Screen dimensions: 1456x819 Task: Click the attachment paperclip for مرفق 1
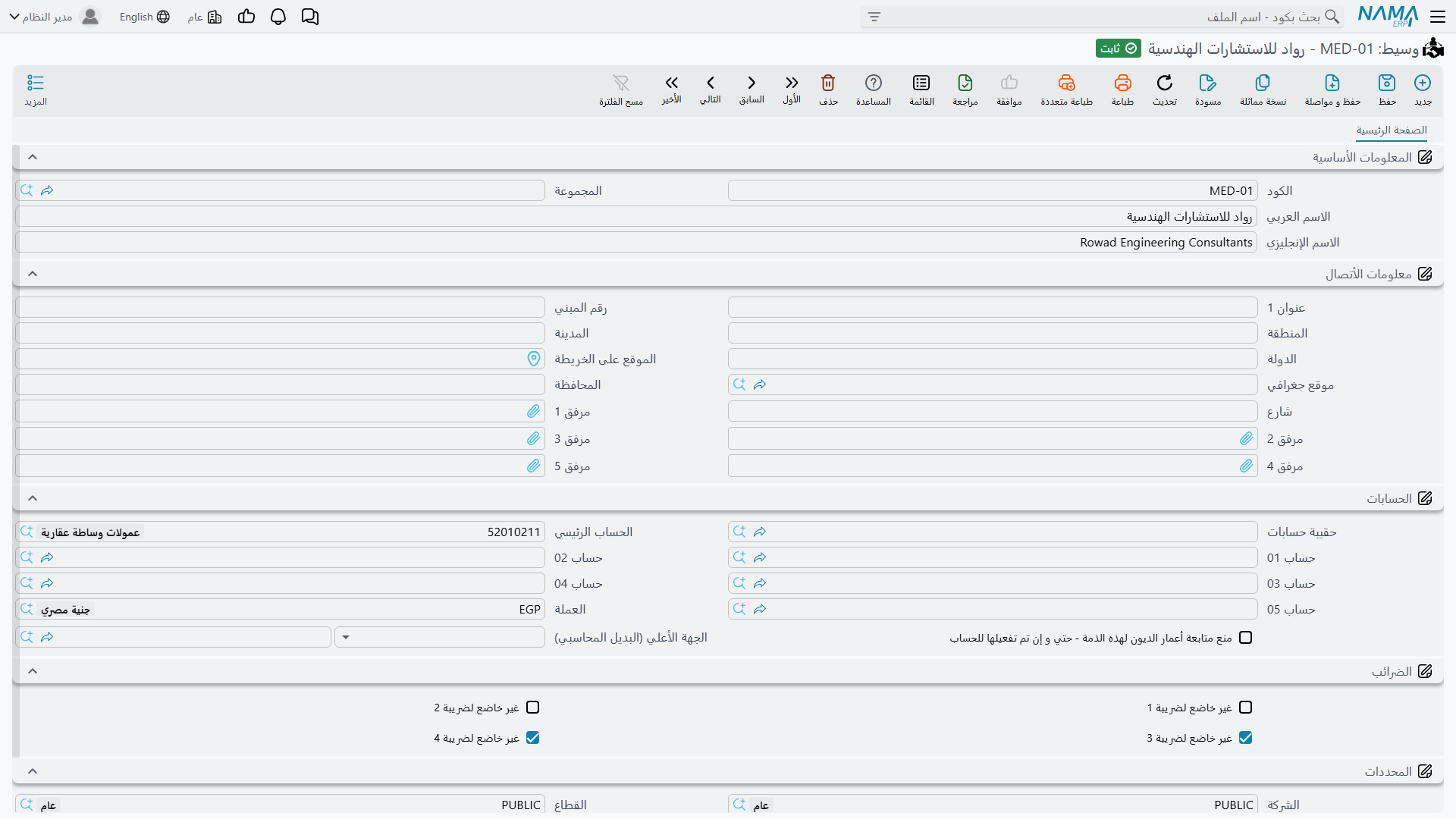point(534,411)
